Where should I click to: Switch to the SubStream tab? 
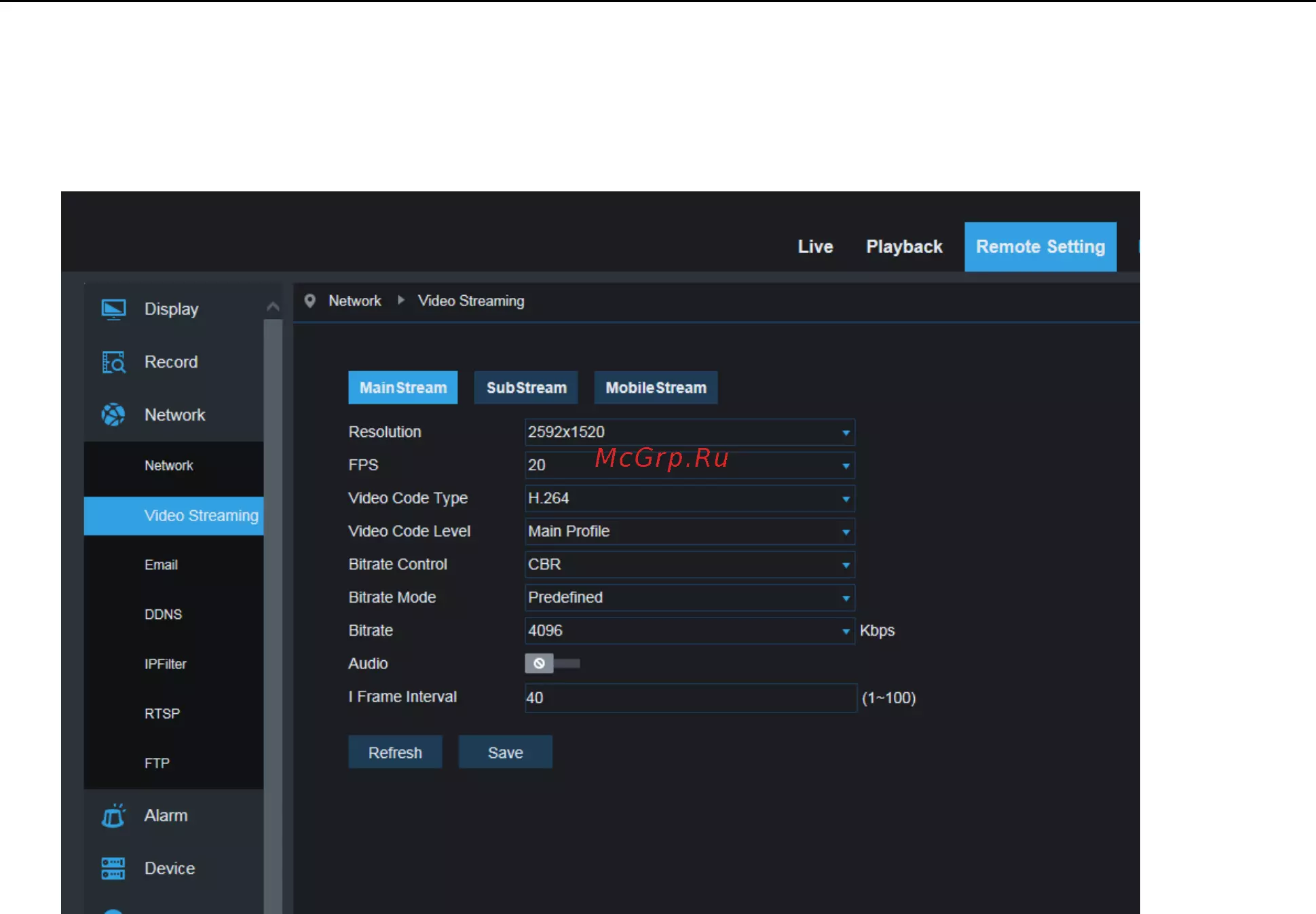pos(526,387)
